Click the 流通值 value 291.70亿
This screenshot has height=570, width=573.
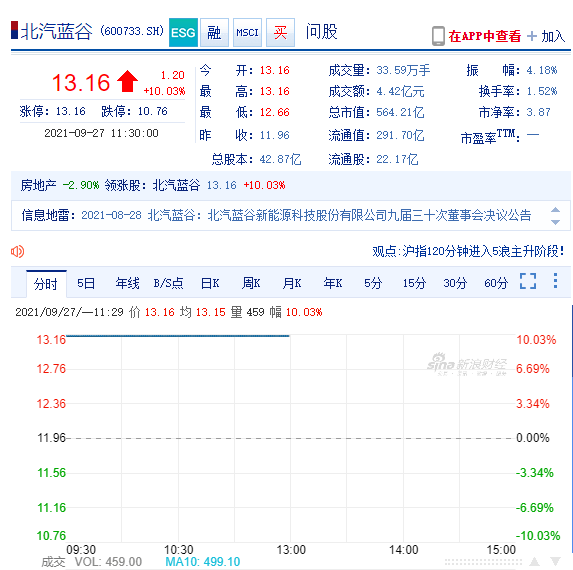(x=400, y=136)
